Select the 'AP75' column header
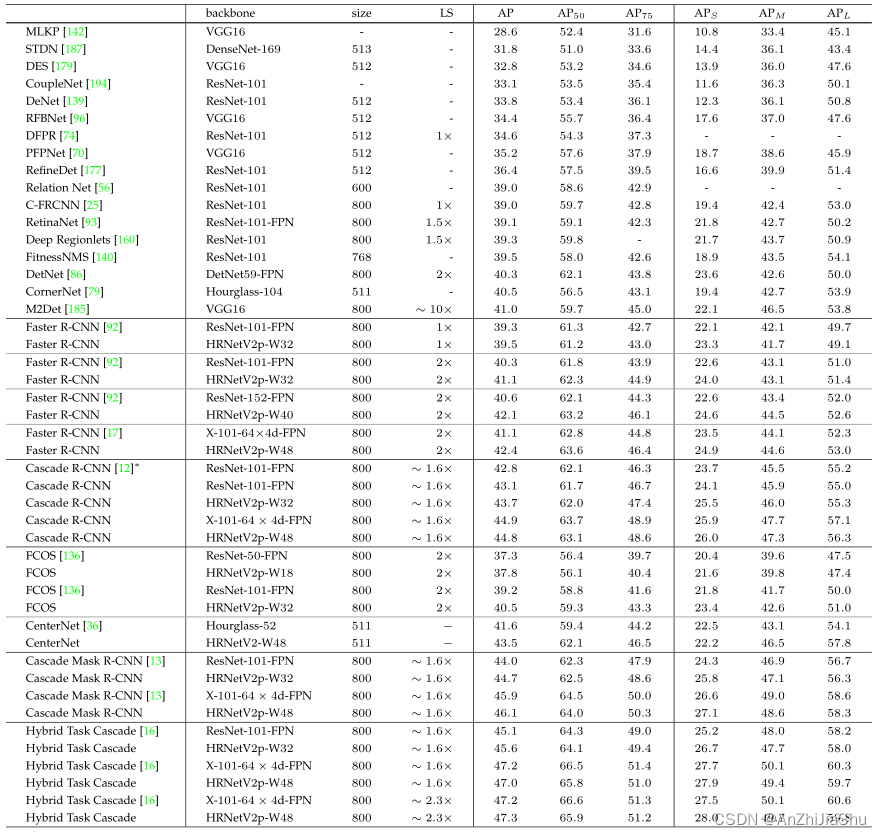 coord(639,14)
